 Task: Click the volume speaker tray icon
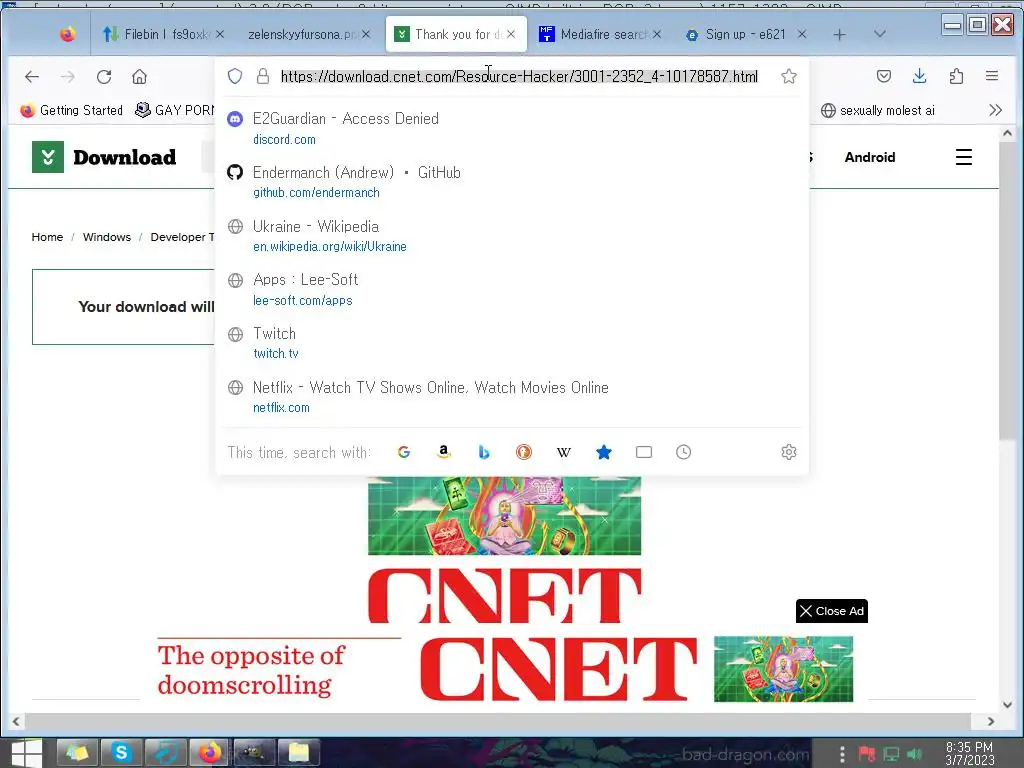(x=915, y=754)
